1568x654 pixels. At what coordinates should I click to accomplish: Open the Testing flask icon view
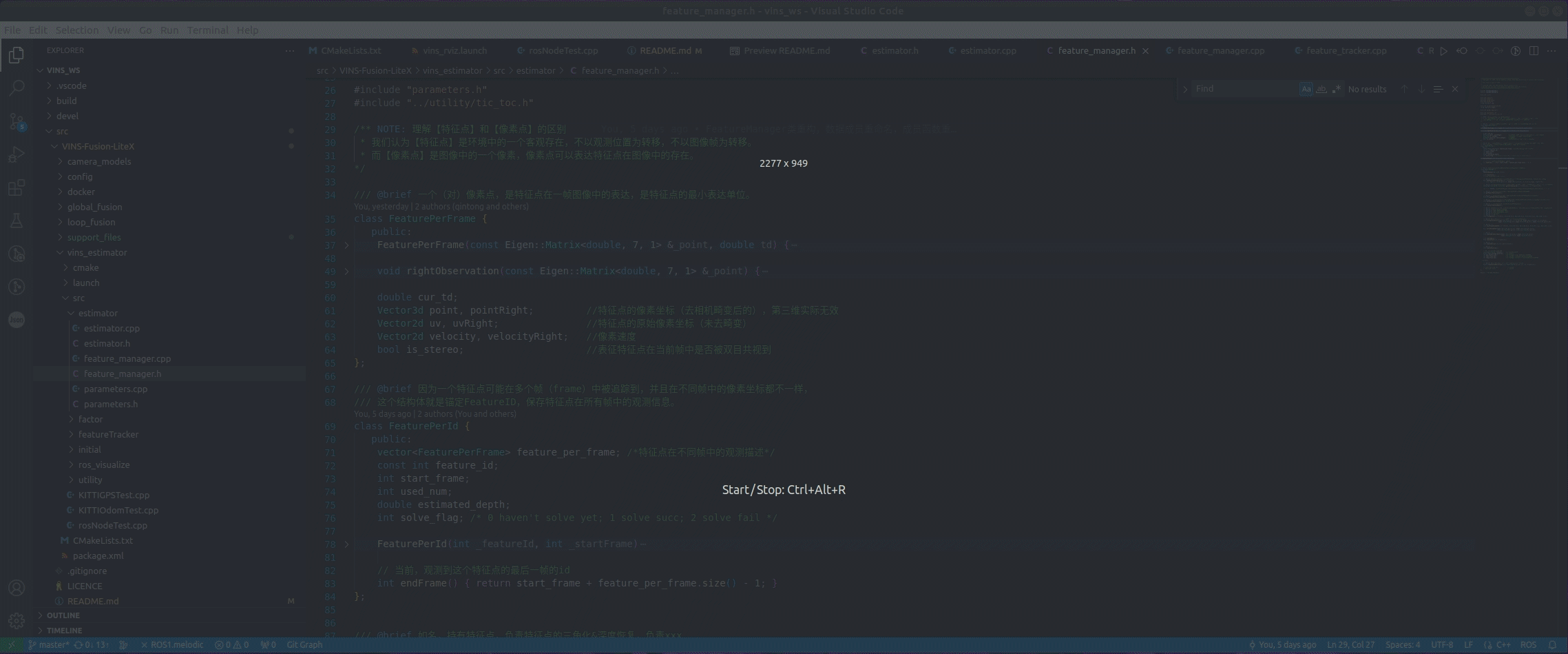(x=17, y=221)
